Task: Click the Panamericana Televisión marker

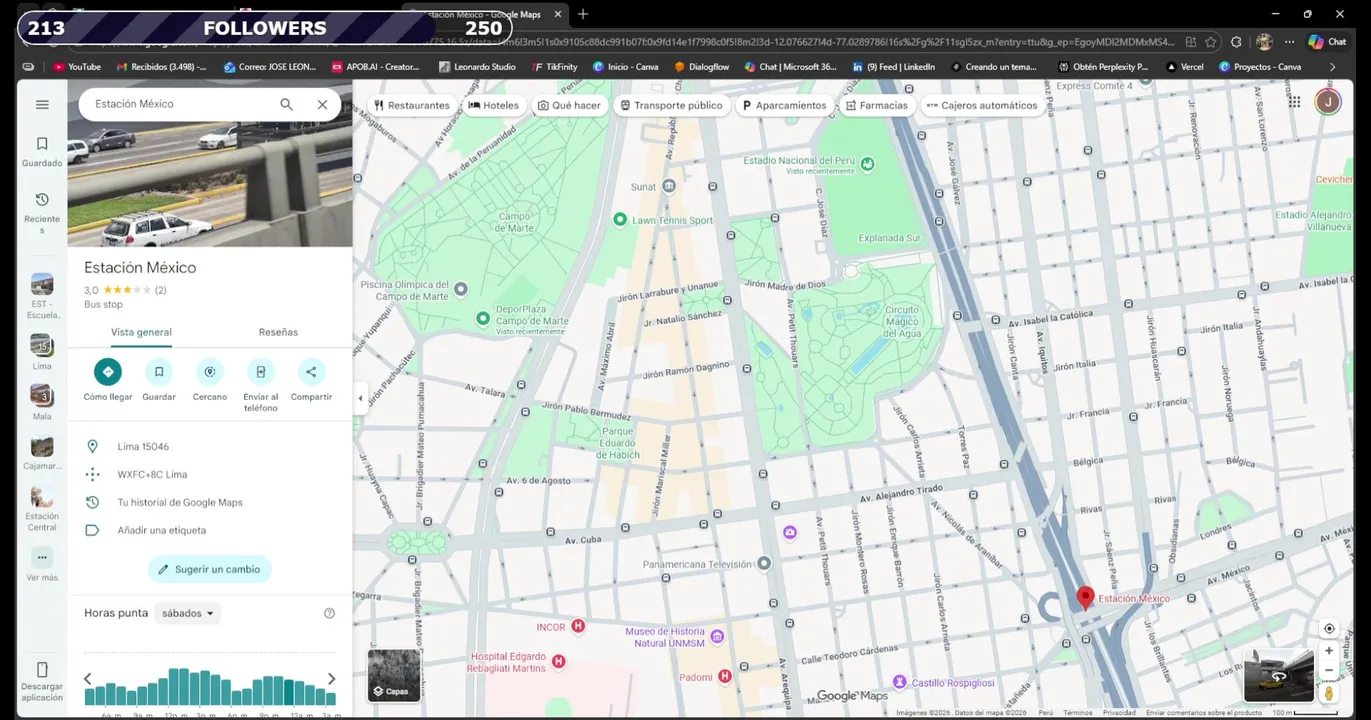Action: tap(764, 564)
